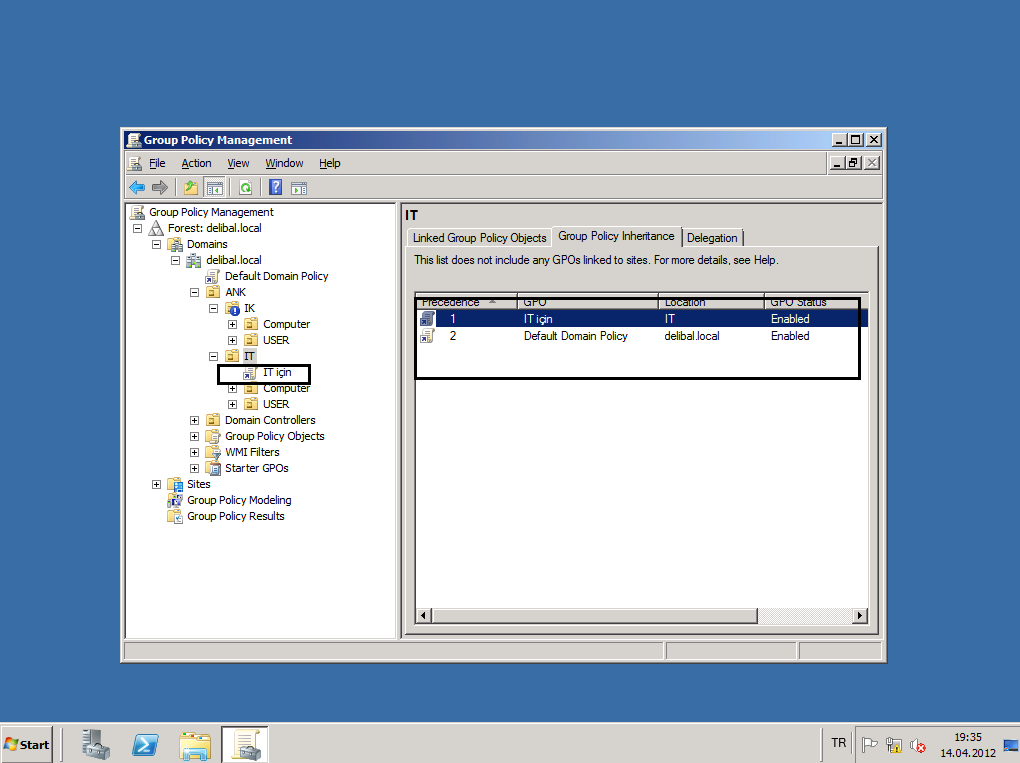Collapse the Forest: delibal.local node

tap(138, 228)
